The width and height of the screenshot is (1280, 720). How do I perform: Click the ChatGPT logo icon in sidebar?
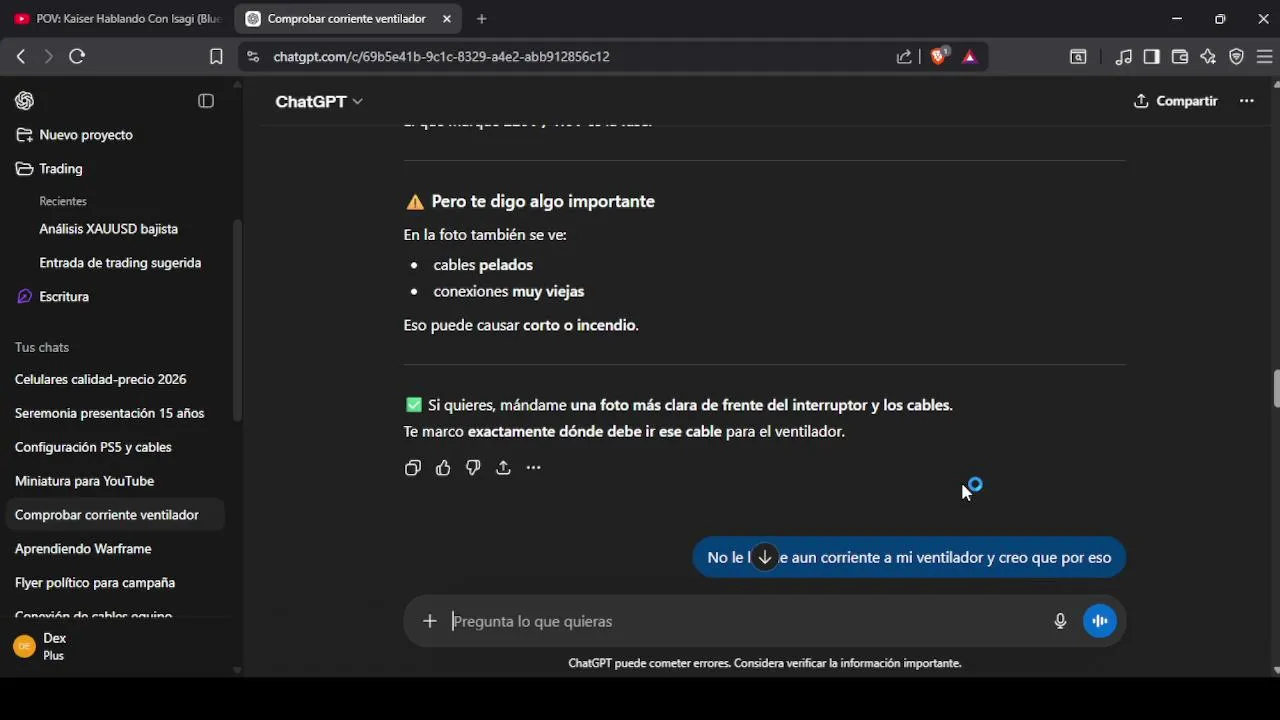click(x=24, y=101)
